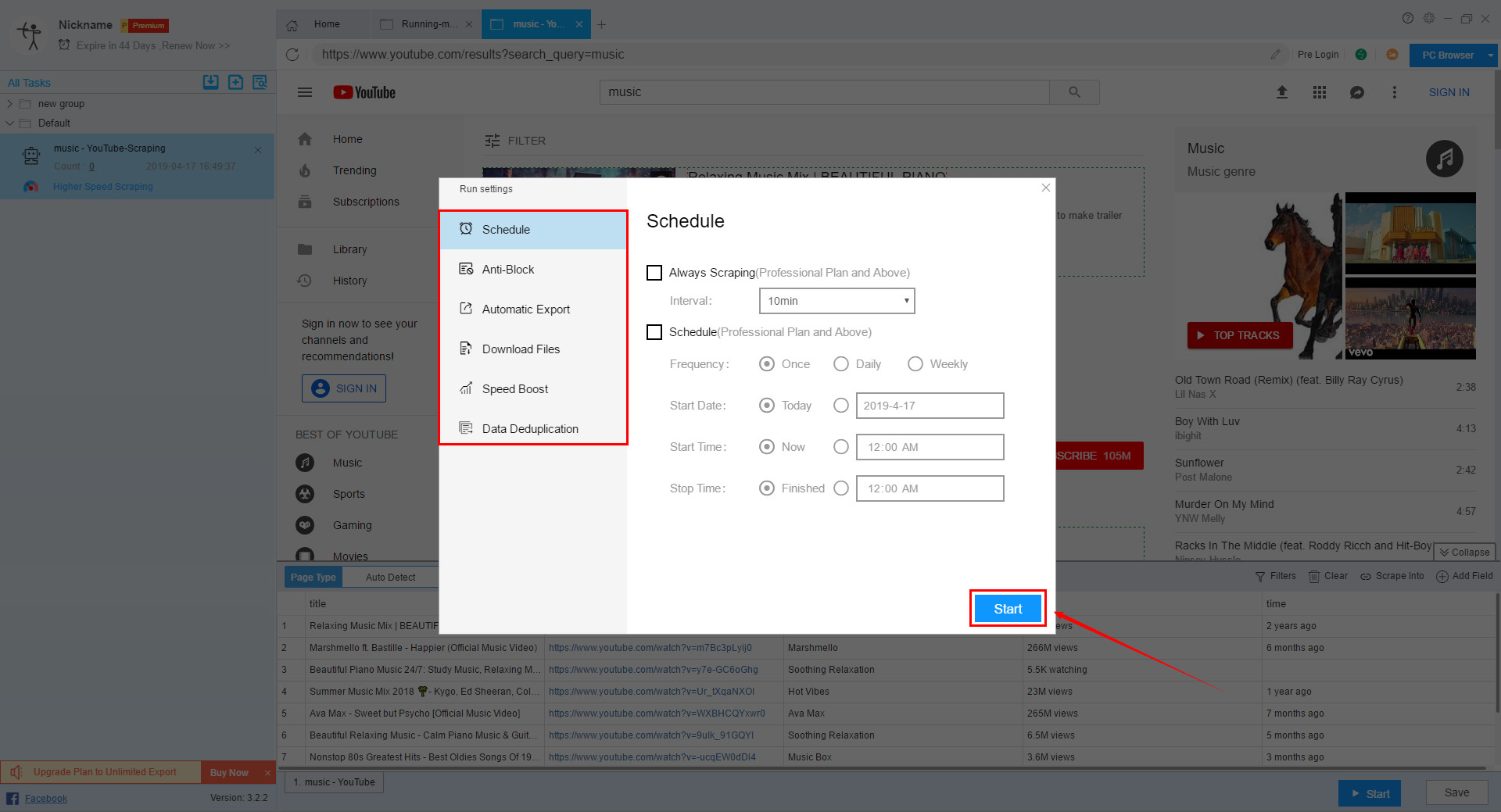This screenshot has width=1501, height=812.
Task: Click the Home tab house icon
Action: (292, 25)
